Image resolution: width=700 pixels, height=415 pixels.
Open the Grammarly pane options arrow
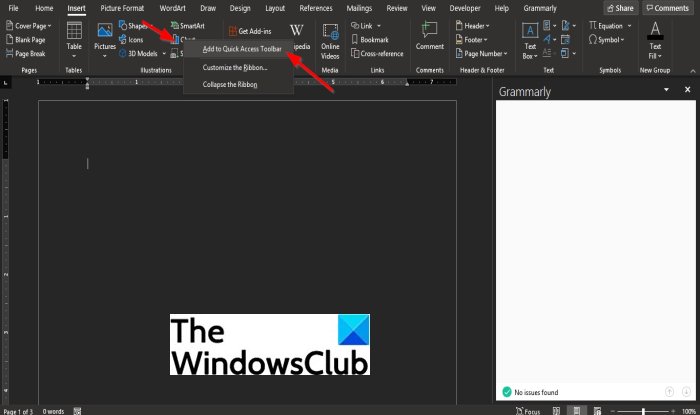point(666,90)
